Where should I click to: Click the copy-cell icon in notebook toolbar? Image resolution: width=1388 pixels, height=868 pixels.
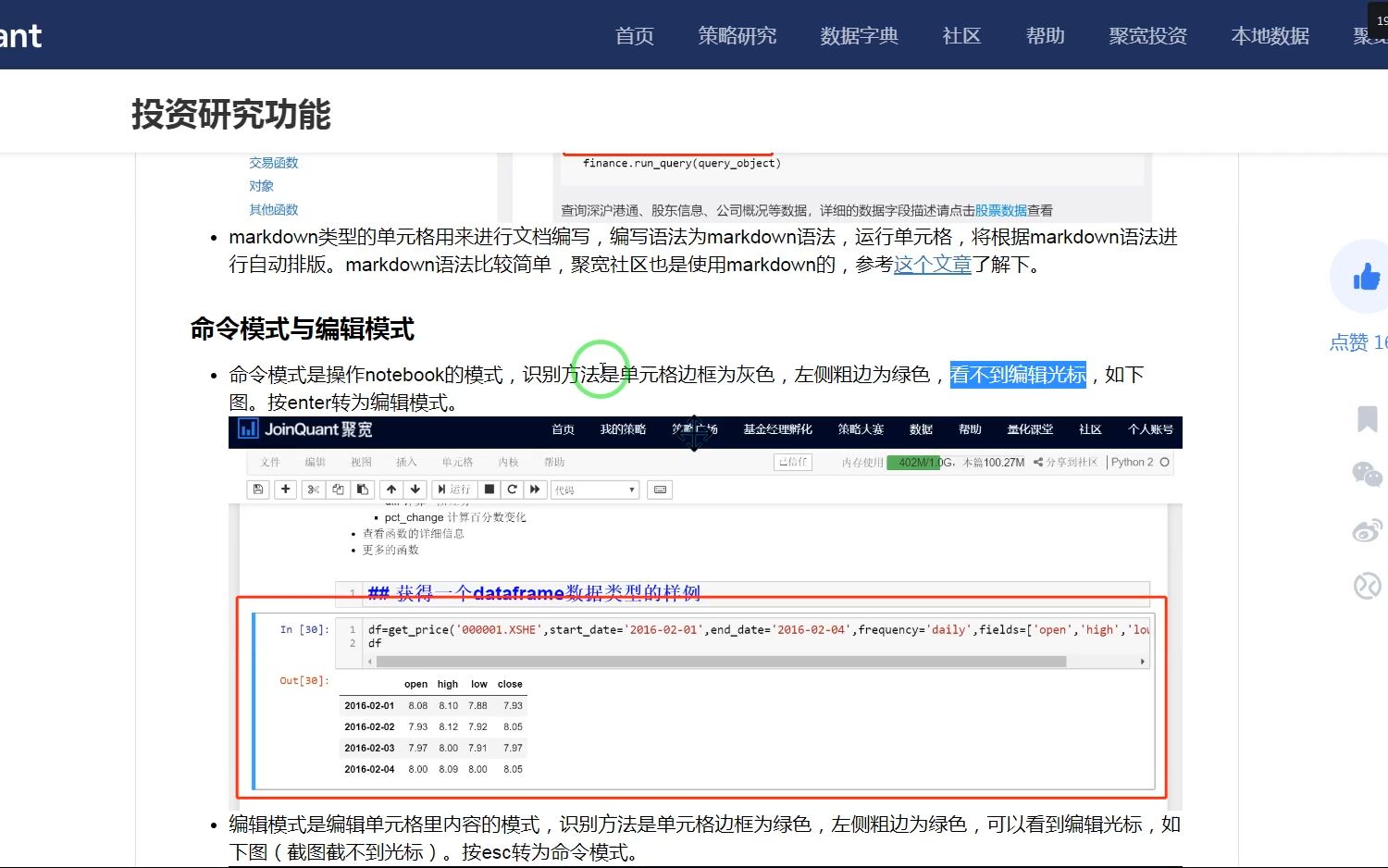pos(338,490)
